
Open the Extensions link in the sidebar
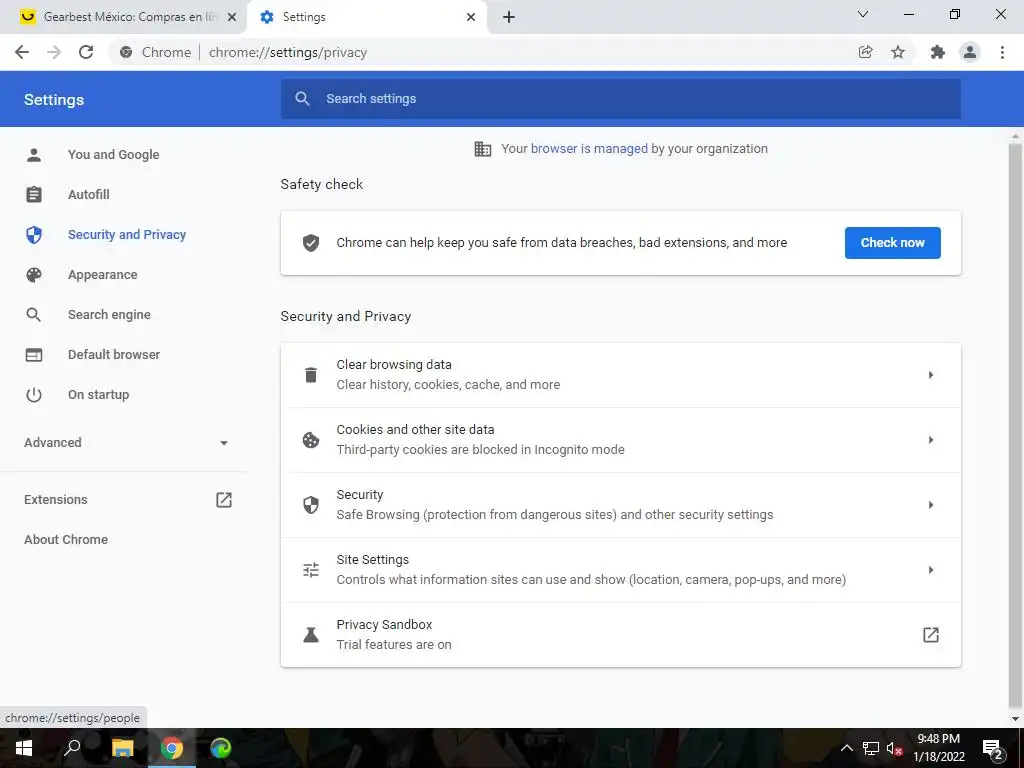(56, 500)
